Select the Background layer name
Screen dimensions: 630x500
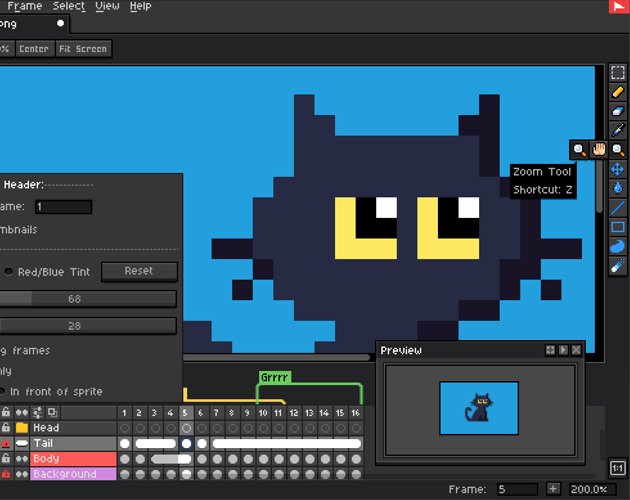[x=74, y=474]
